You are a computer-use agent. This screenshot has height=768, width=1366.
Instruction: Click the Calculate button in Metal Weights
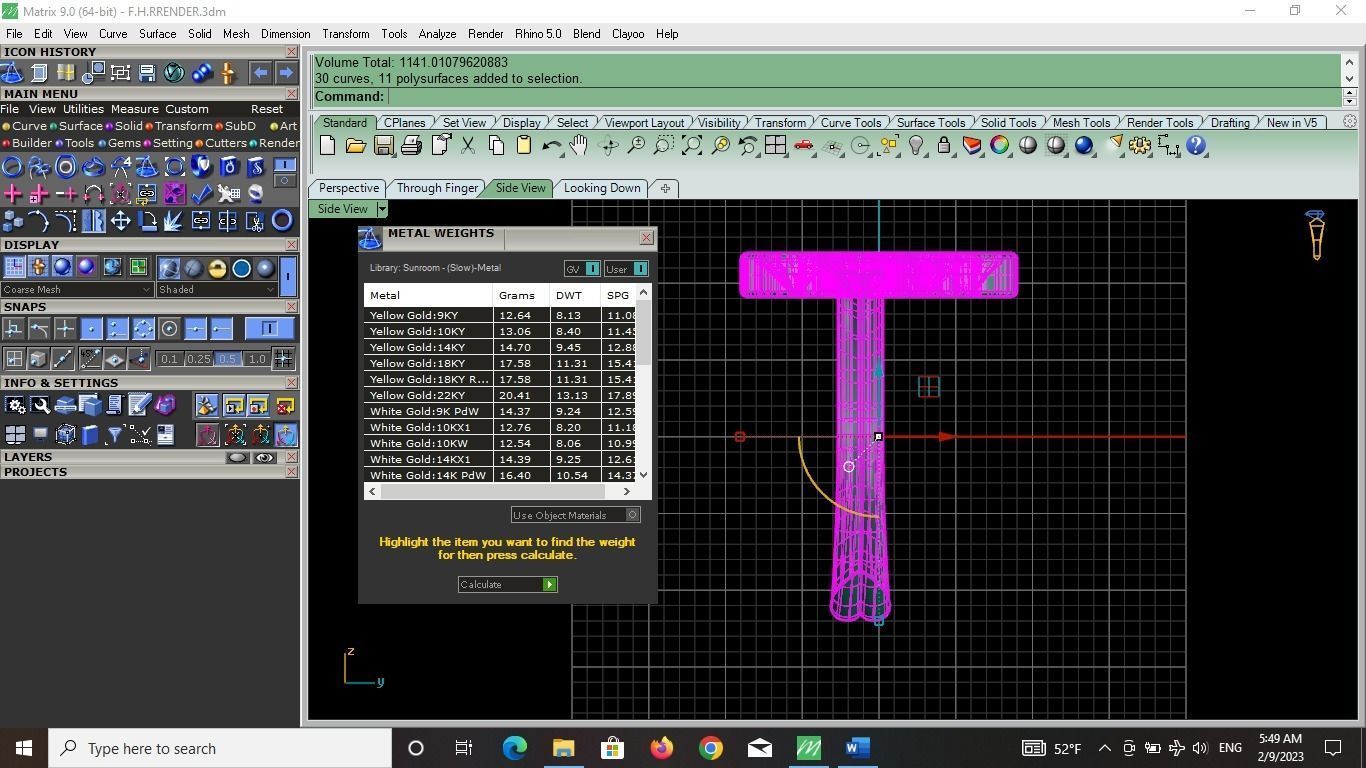(x=507, y=585)
